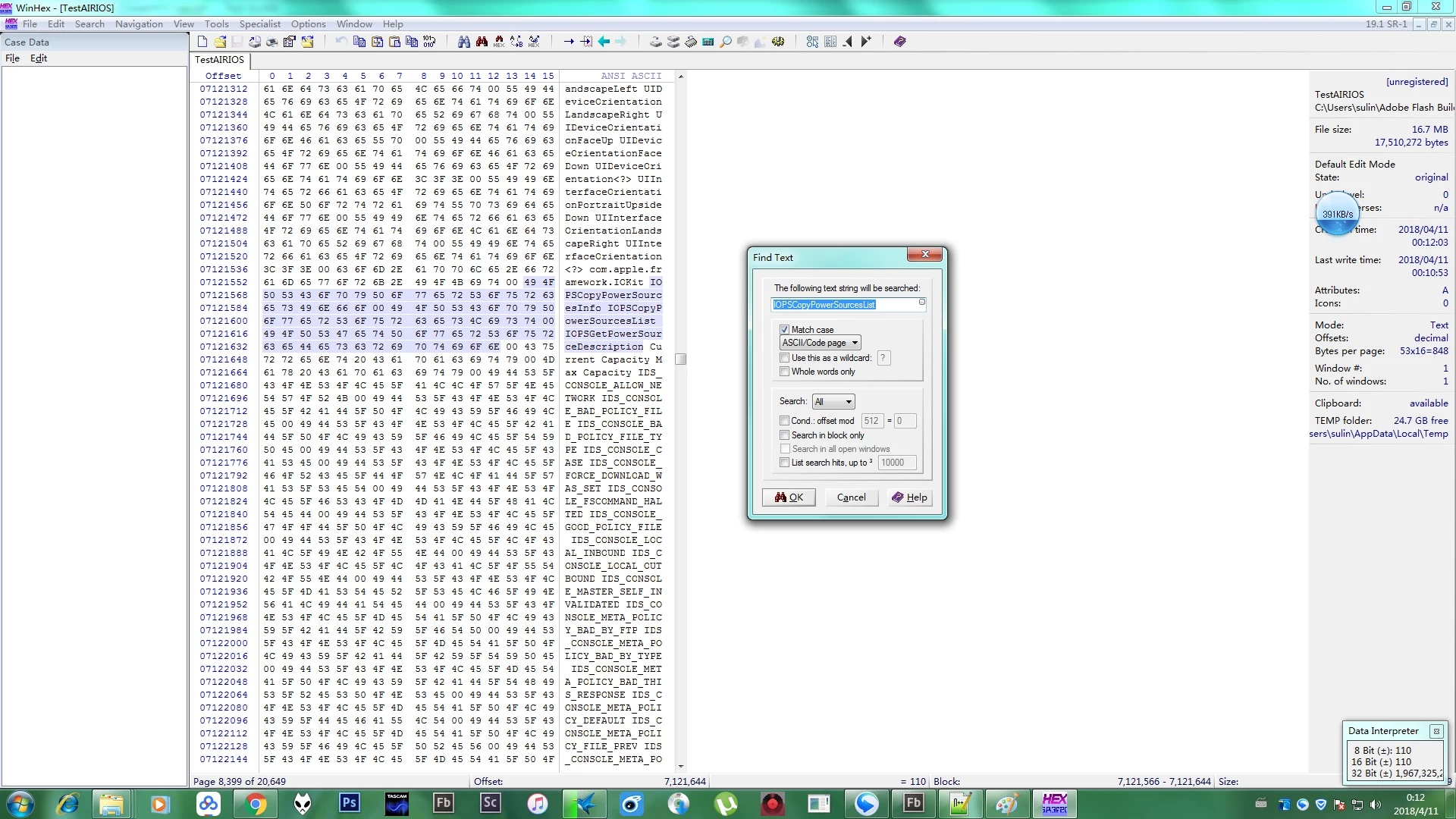Uncheck the Match case checkbox
The image size is (1456, 819).
(785, 330)
